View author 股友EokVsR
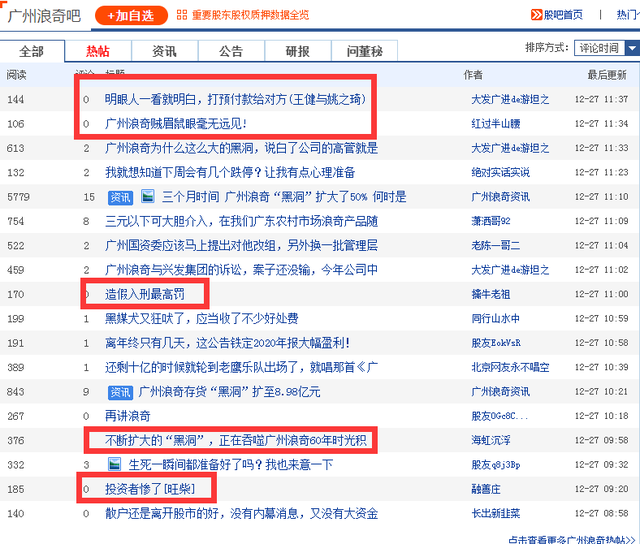 click(x=496, y=343)
